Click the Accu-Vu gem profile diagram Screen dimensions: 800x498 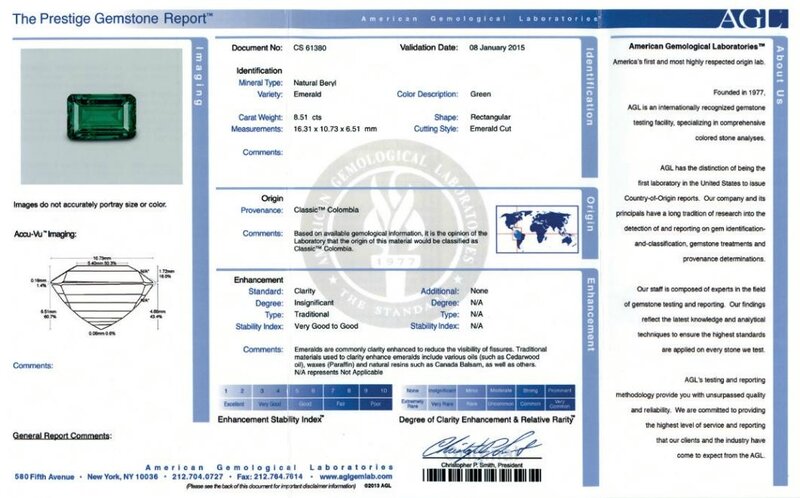pos(102,296)
